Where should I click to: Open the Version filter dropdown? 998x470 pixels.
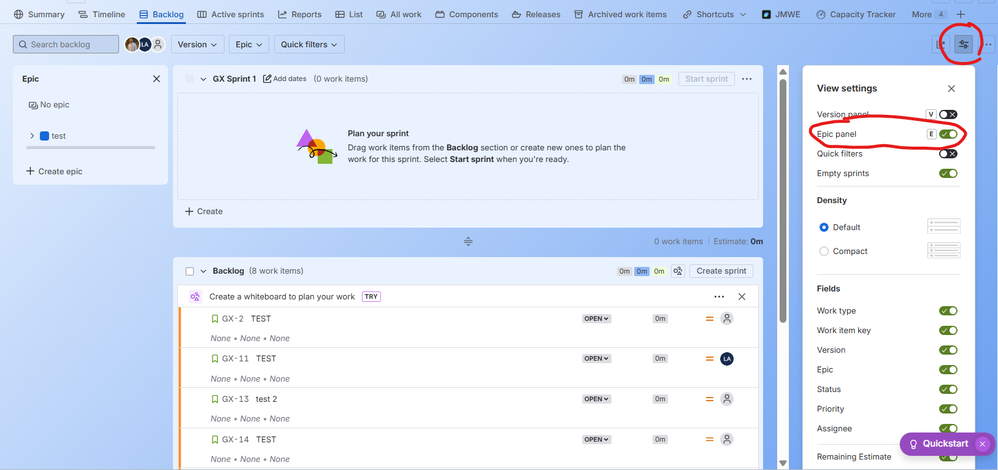tap(197, 45)
